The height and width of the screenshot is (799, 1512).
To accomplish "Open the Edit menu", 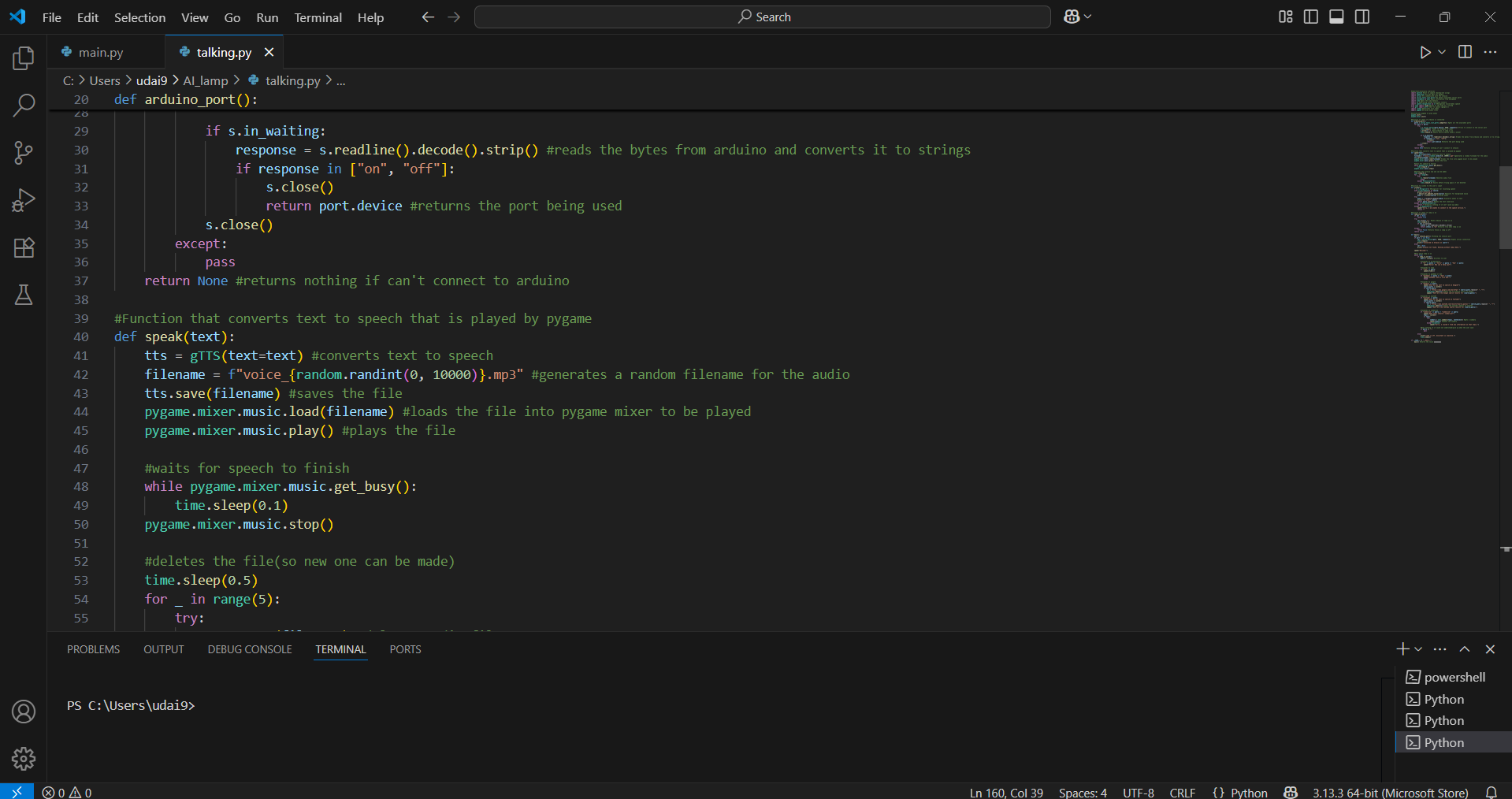I will 87,17.
